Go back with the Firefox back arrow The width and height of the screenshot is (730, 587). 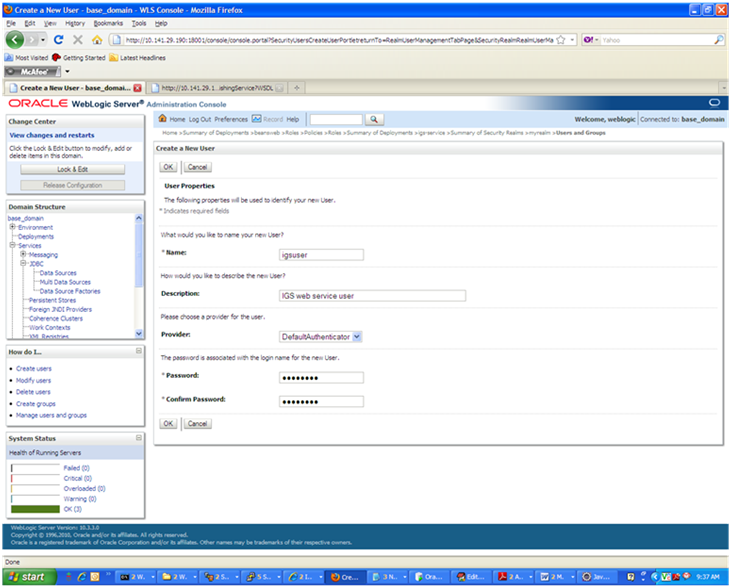pyautogui.click(x=14, y=40)
